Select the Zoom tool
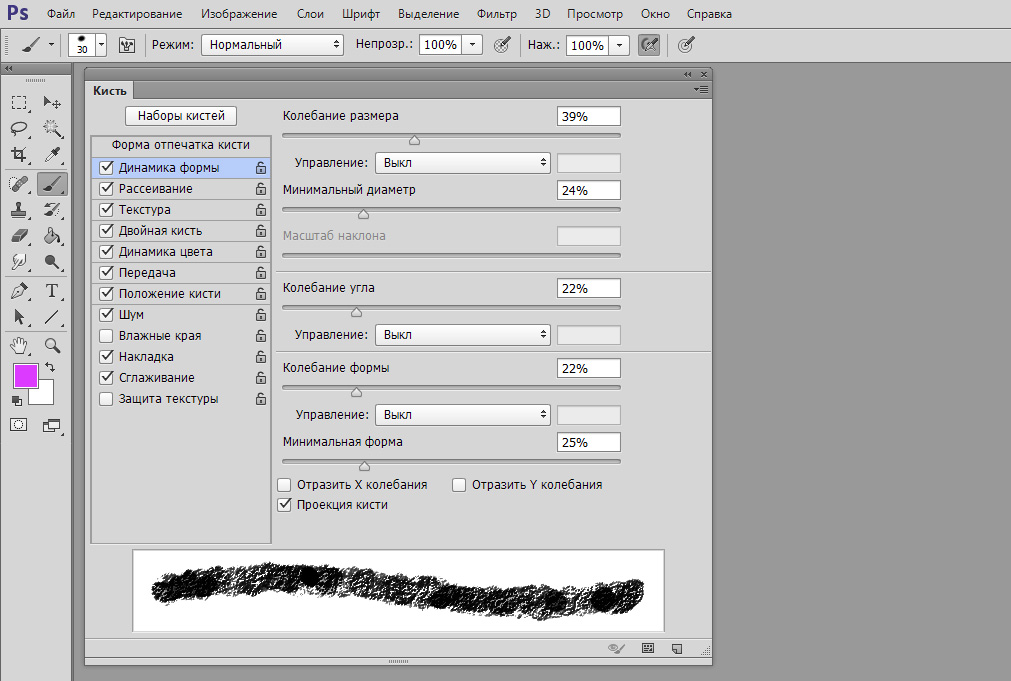 coord(52,345)
